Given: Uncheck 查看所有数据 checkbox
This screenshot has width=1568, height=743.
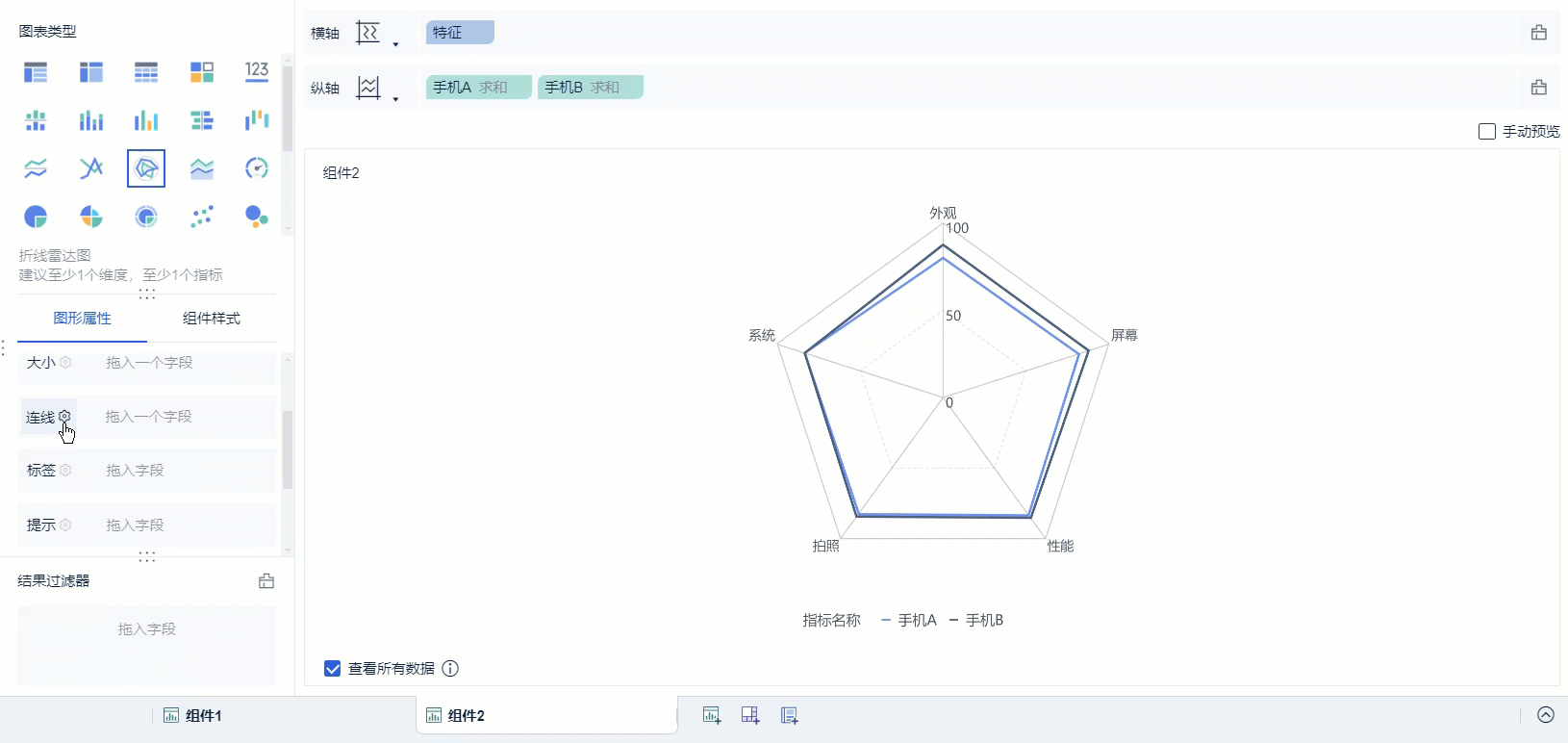Looking at the screenshot, I should click(333, 669).
